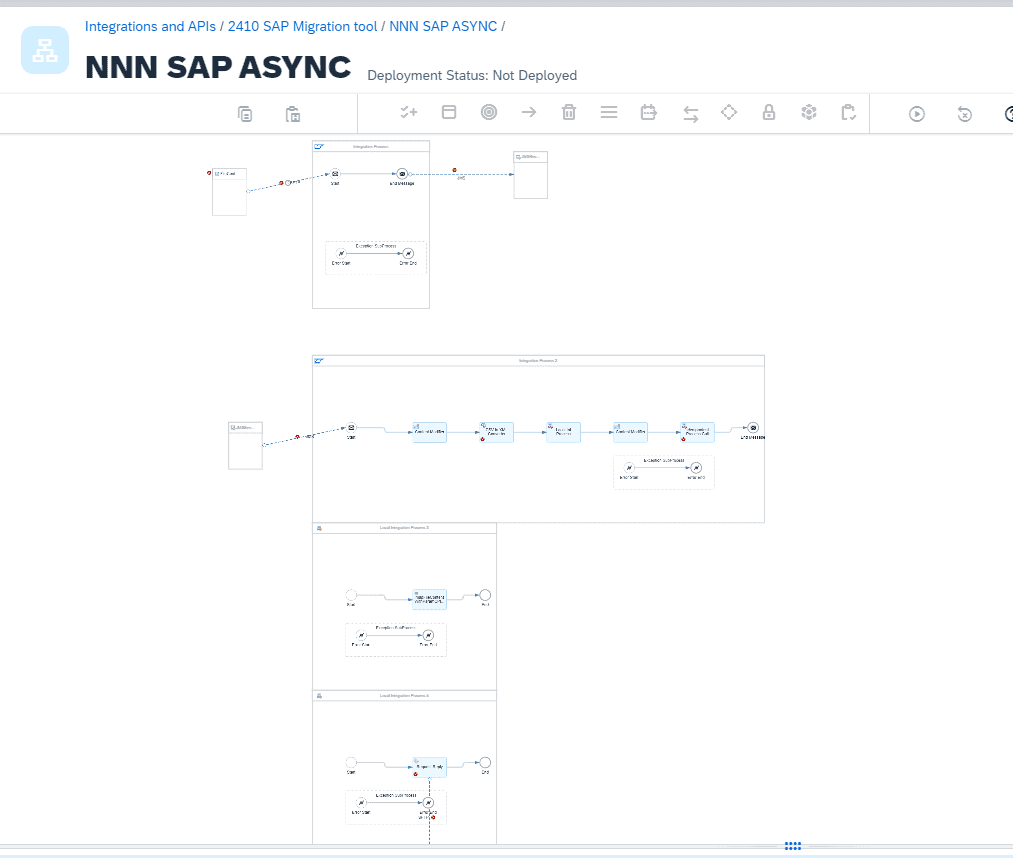Select the sender participant box with error marker

[229, 191]
